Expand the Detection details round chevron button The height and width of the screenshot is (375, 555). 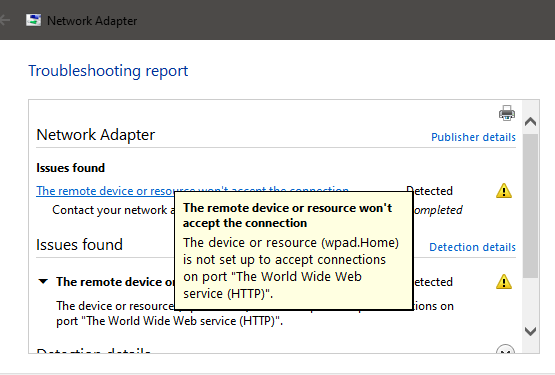(x=505, y=350)
